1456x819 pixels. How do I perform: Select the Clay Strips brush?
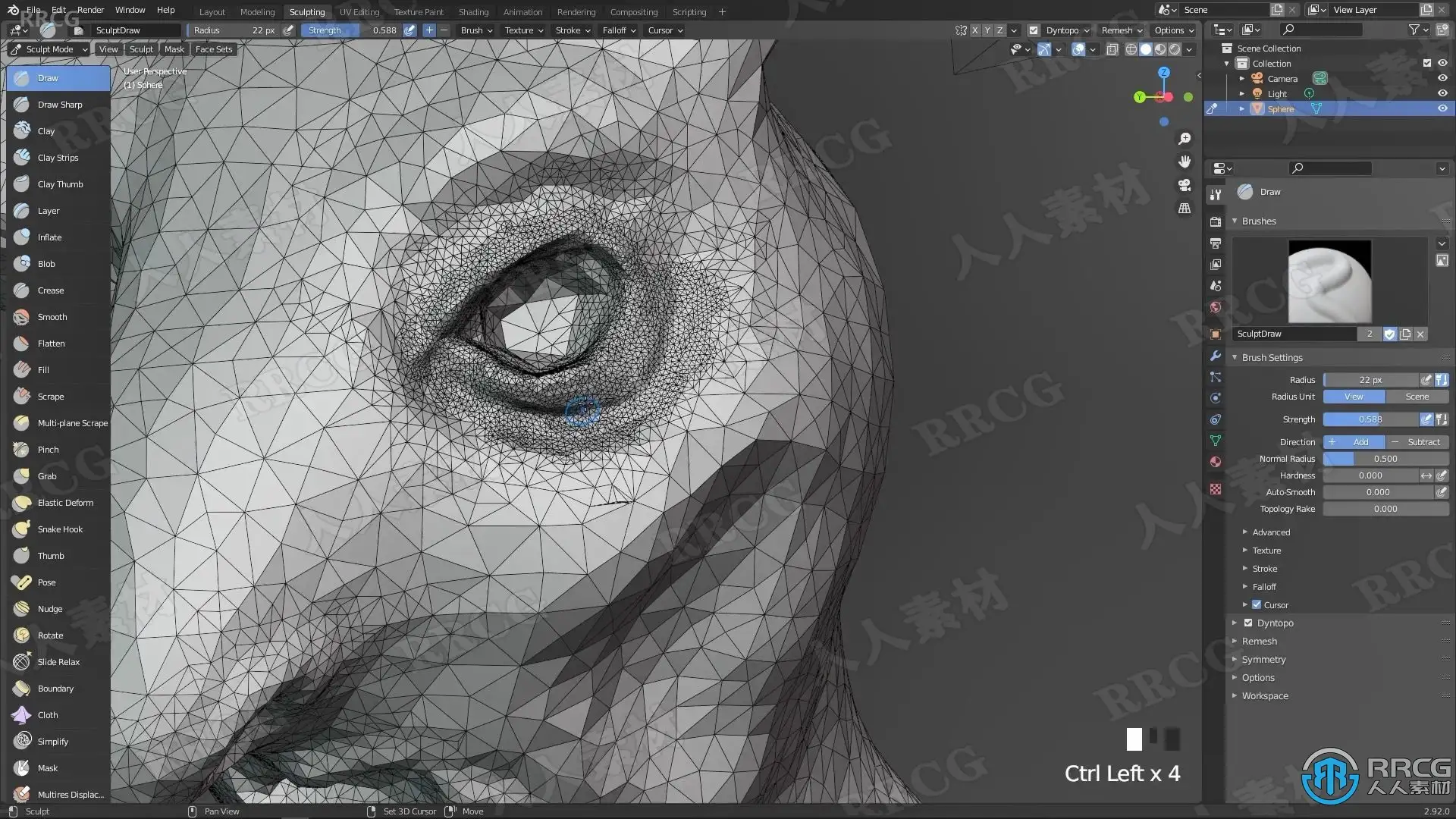58,158
